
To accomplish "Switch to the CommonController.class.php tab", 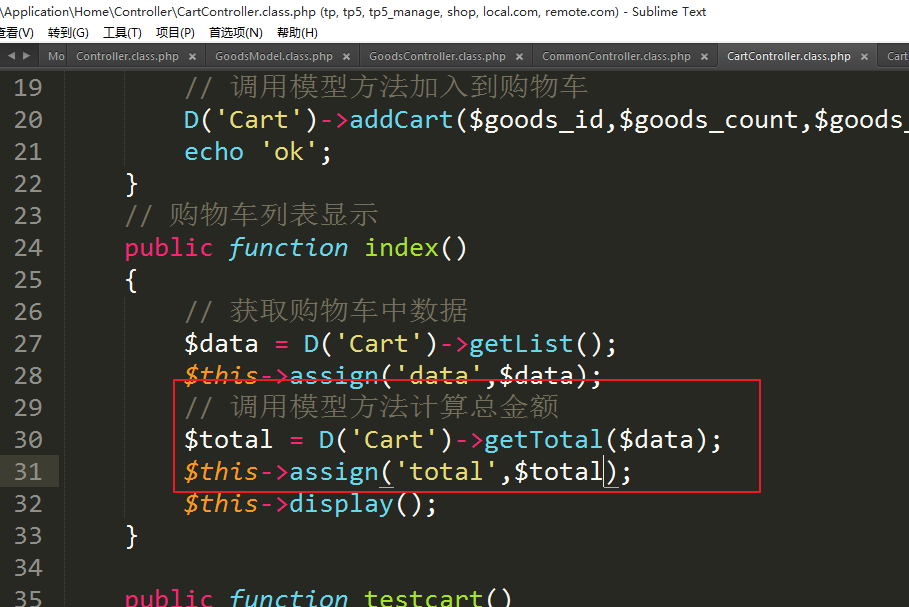I will [616, 57].
